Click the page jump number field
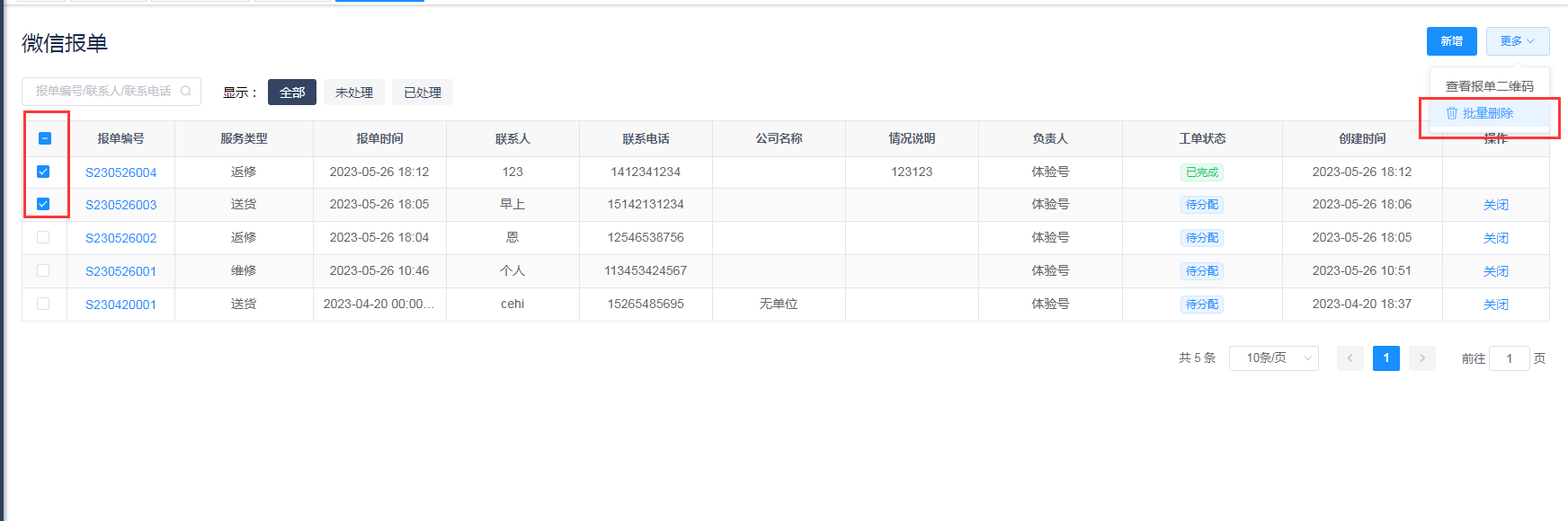Screen dimensions: 1568x521 point(1509,358)
